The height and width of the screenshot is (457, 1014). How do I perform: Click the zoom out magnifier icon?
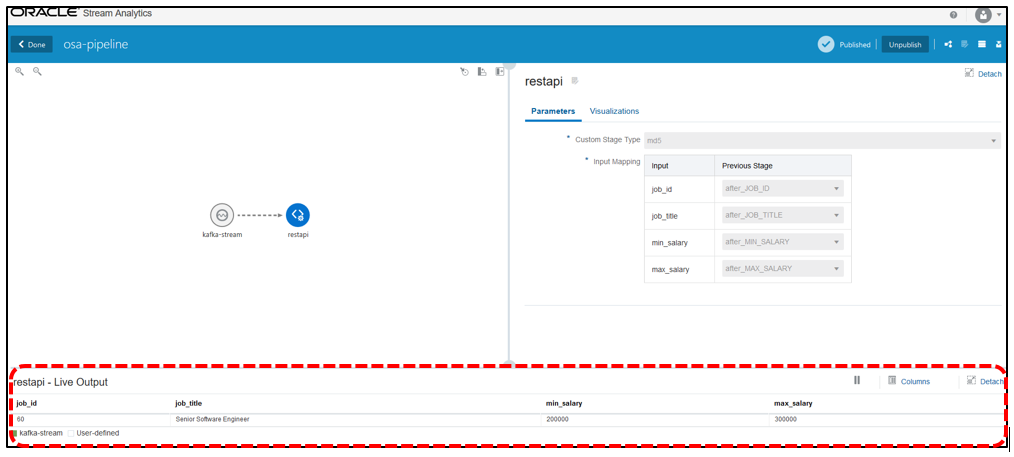pyautogui.click(x=38, y=72)
